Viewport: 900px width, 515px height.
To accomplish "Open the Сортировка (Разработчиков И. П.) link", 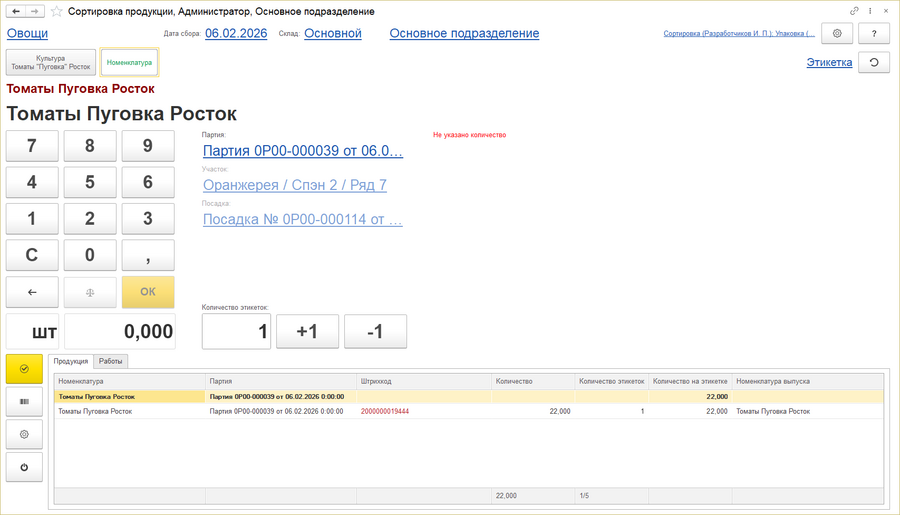I will click(739, 33).
